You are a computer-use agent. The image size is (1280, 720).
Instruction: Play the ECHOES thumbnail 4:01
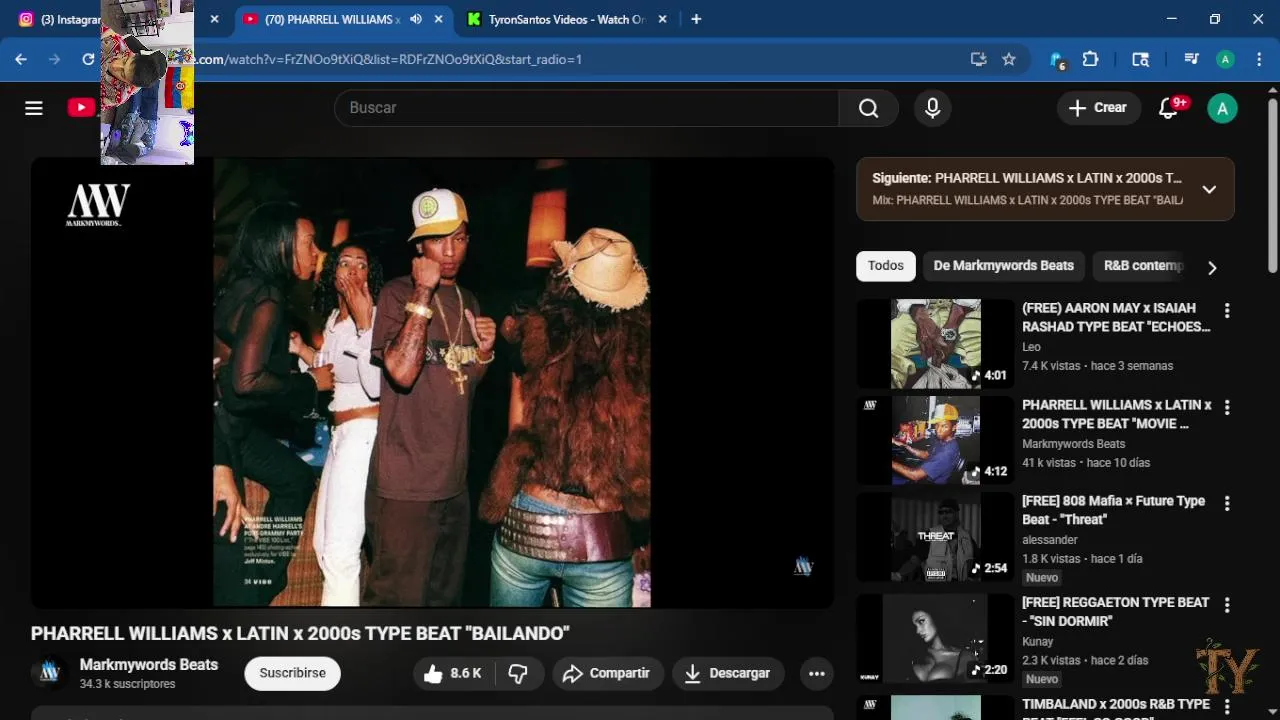tap(936, 344)
